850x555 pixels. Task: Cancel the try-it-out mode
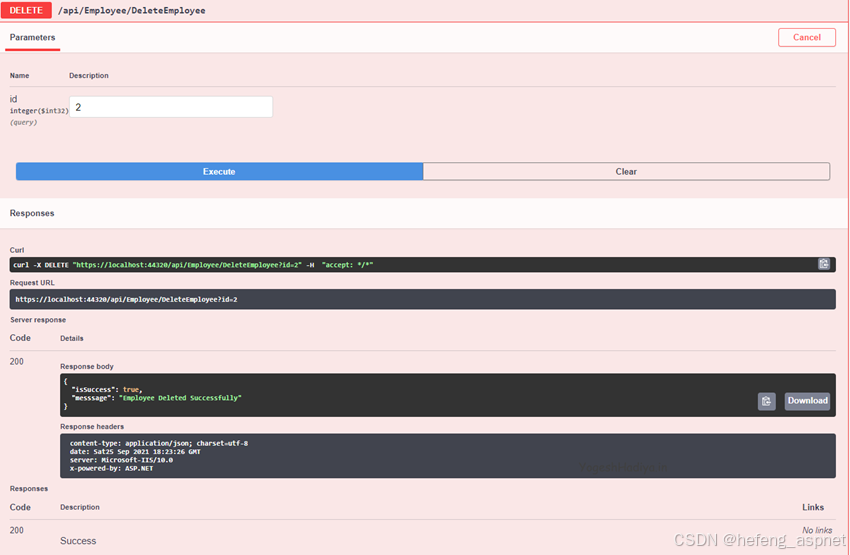click(x=807, y=37)
